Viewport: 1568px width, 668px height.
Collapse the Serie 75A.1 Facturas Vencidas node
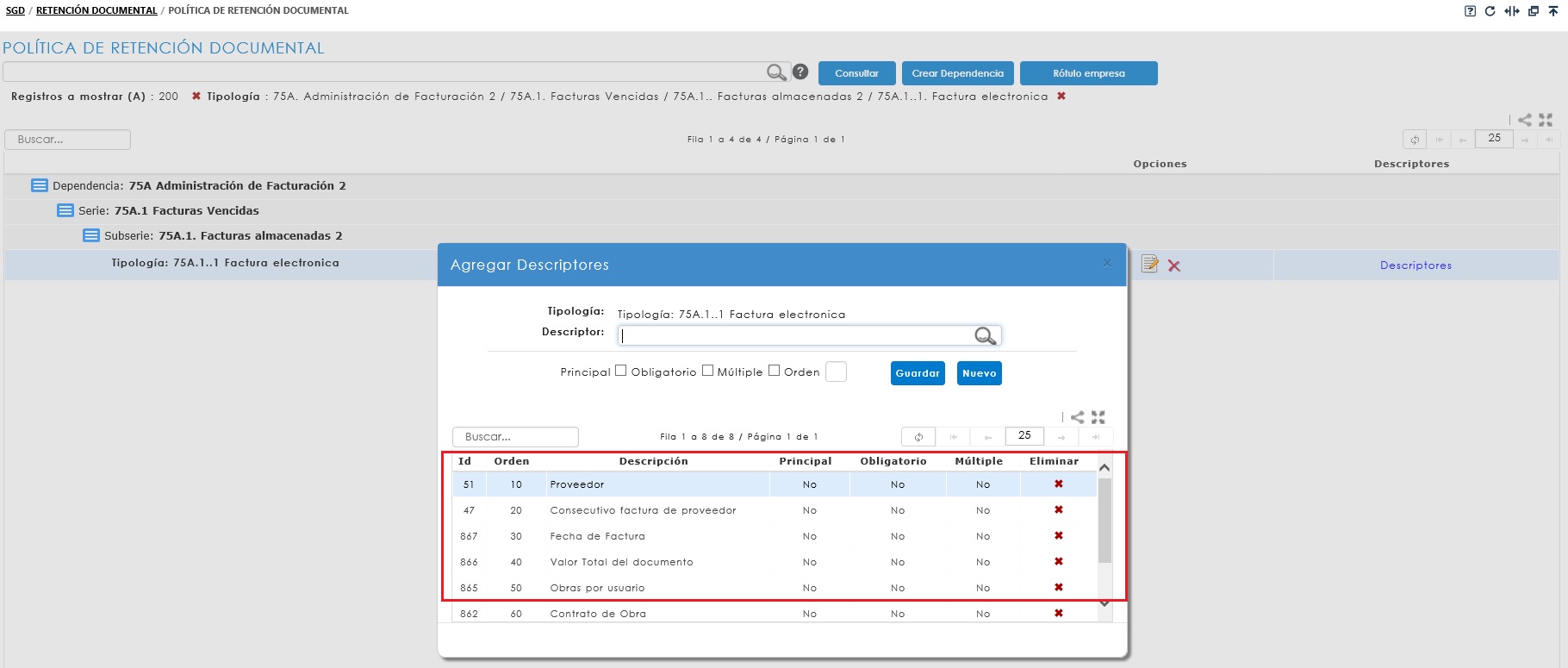[65, 210]
